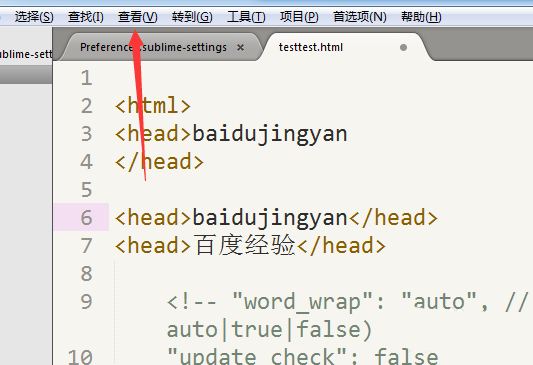Image resolution: width=533 pixels, height=365 pixels.
Task: Close the Preferences.sublime-settings tab
Action: [x=240, y=48]
